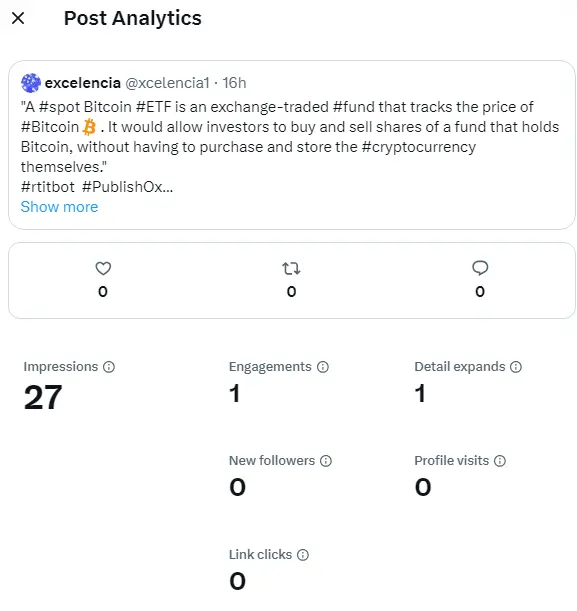Expand post text with Show more
The height and width of the screenshot is (611, 577).
pyautogui.click(x=59, y=207)
